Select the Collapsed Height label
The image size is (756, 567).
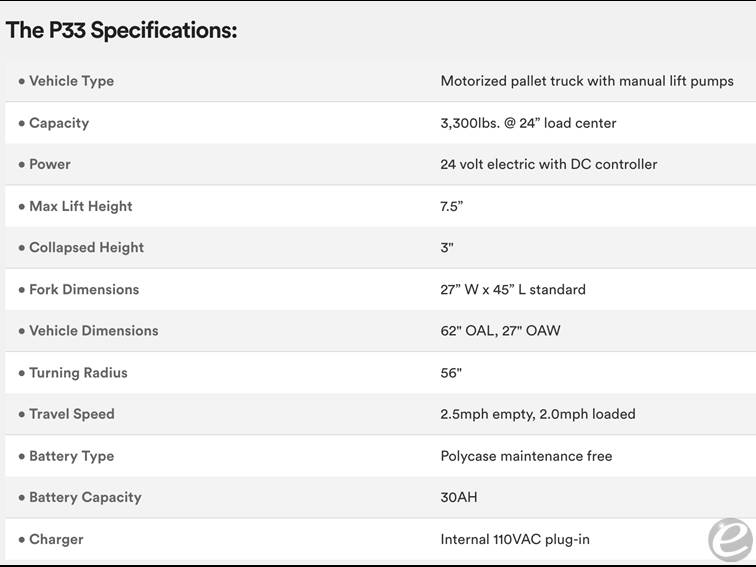click(86, 248)
